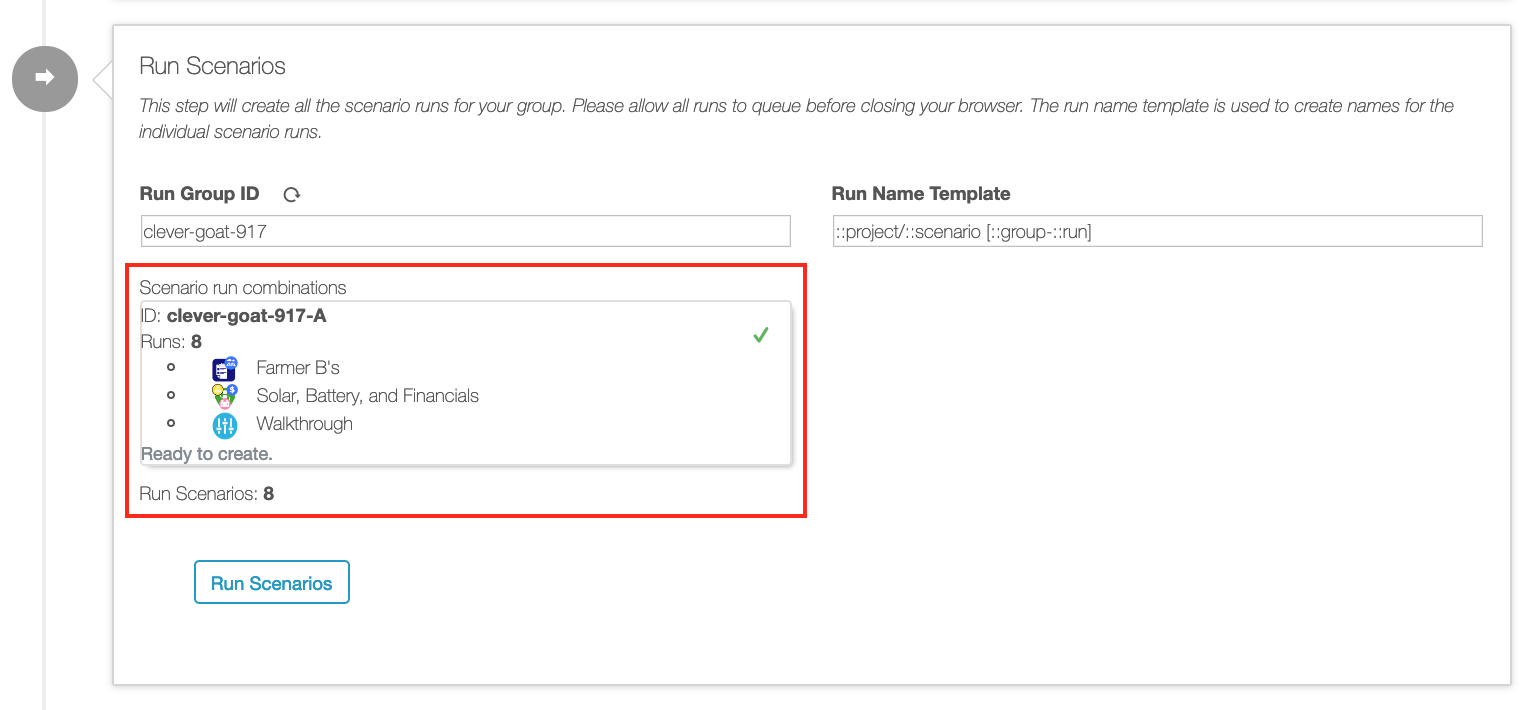
Task: Select the Farmer B's list entry
Action: point(298,368)
